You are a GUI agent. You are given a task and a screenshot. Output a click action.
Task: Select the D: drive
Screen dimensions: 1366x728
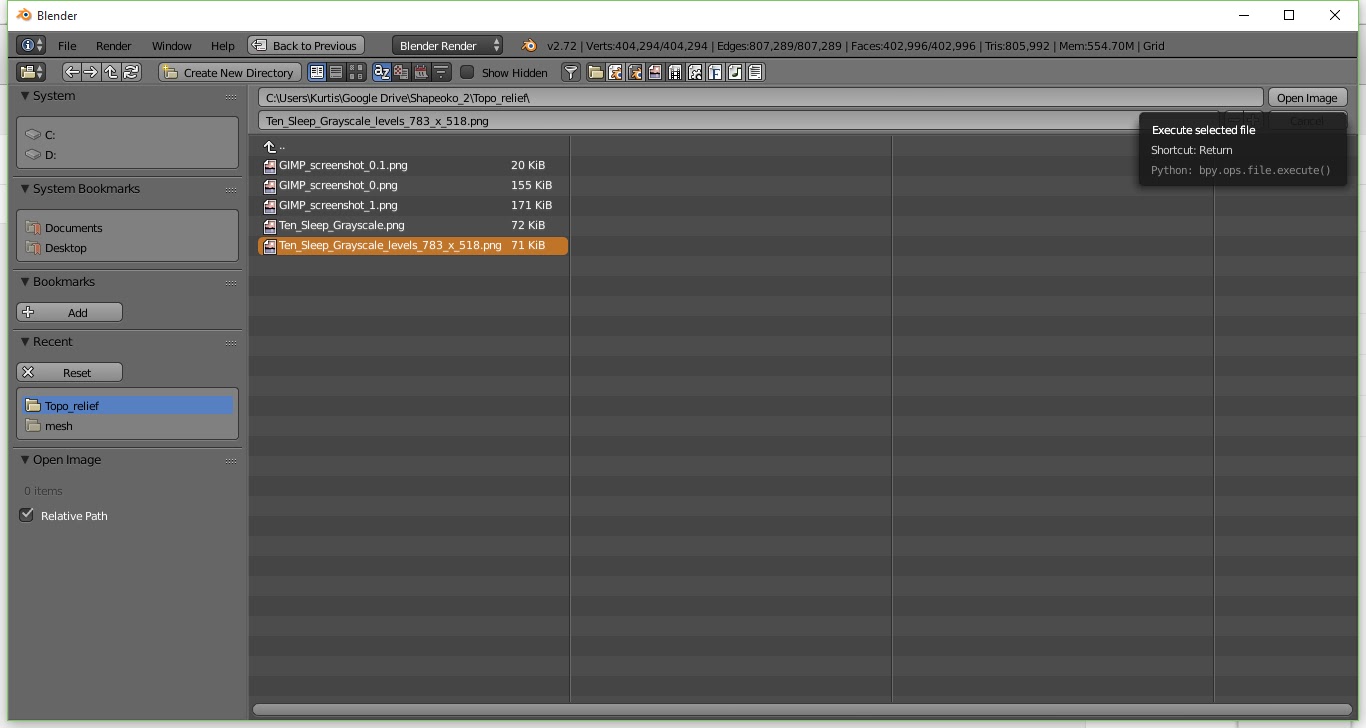[128, 154]
